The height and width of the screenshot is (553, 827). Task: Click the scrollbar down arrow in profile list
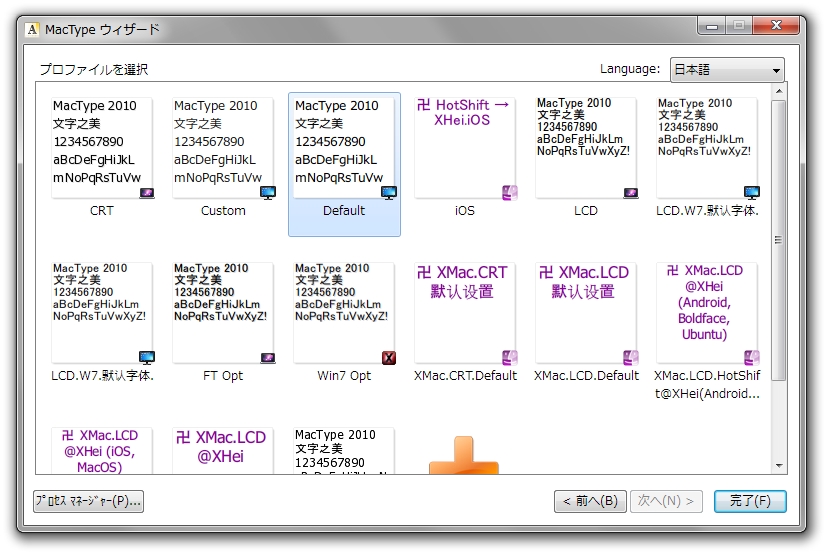click(x=779, y=466)
